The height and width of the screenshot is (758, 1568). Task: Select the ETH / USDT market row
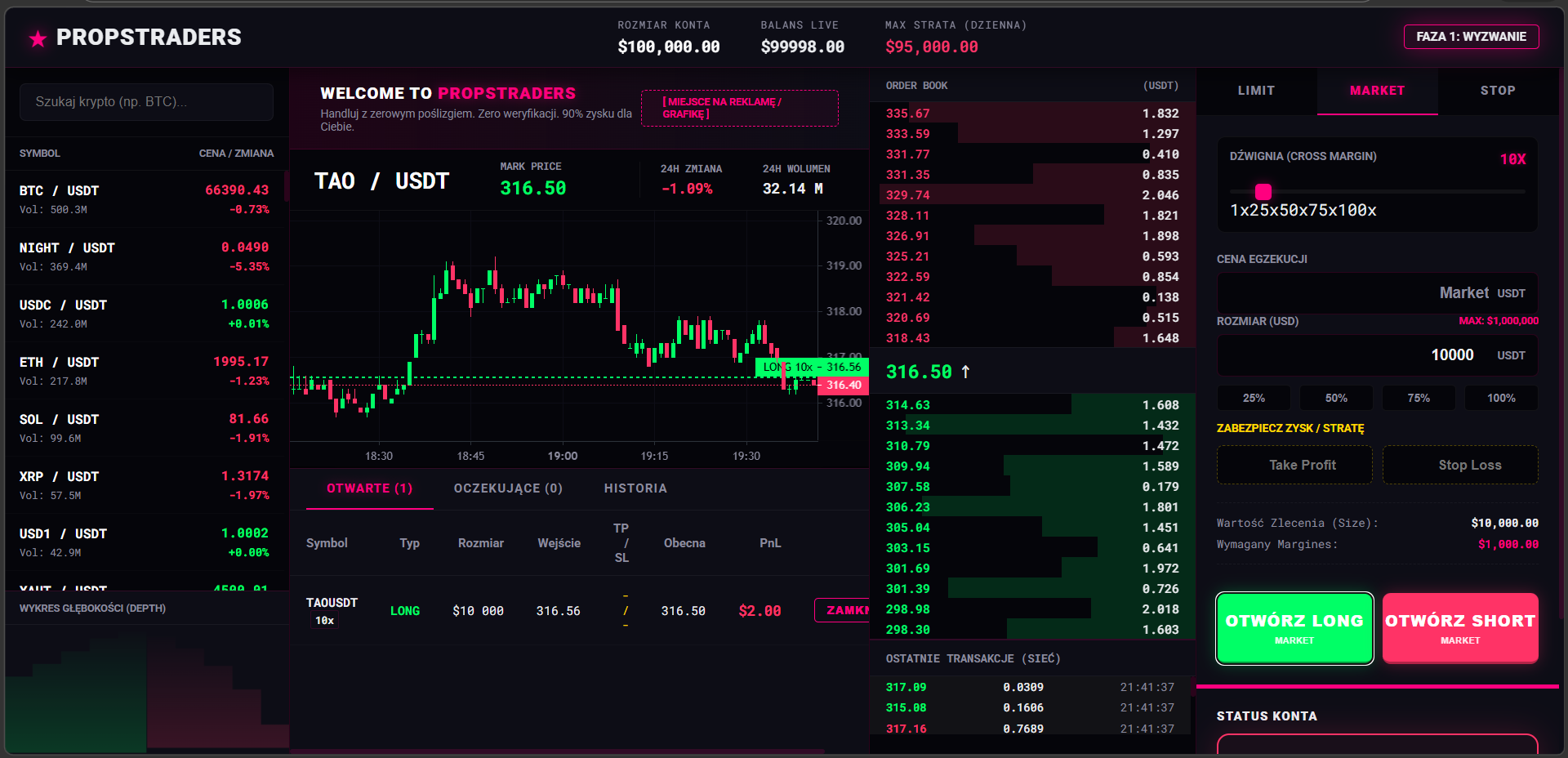145,370
